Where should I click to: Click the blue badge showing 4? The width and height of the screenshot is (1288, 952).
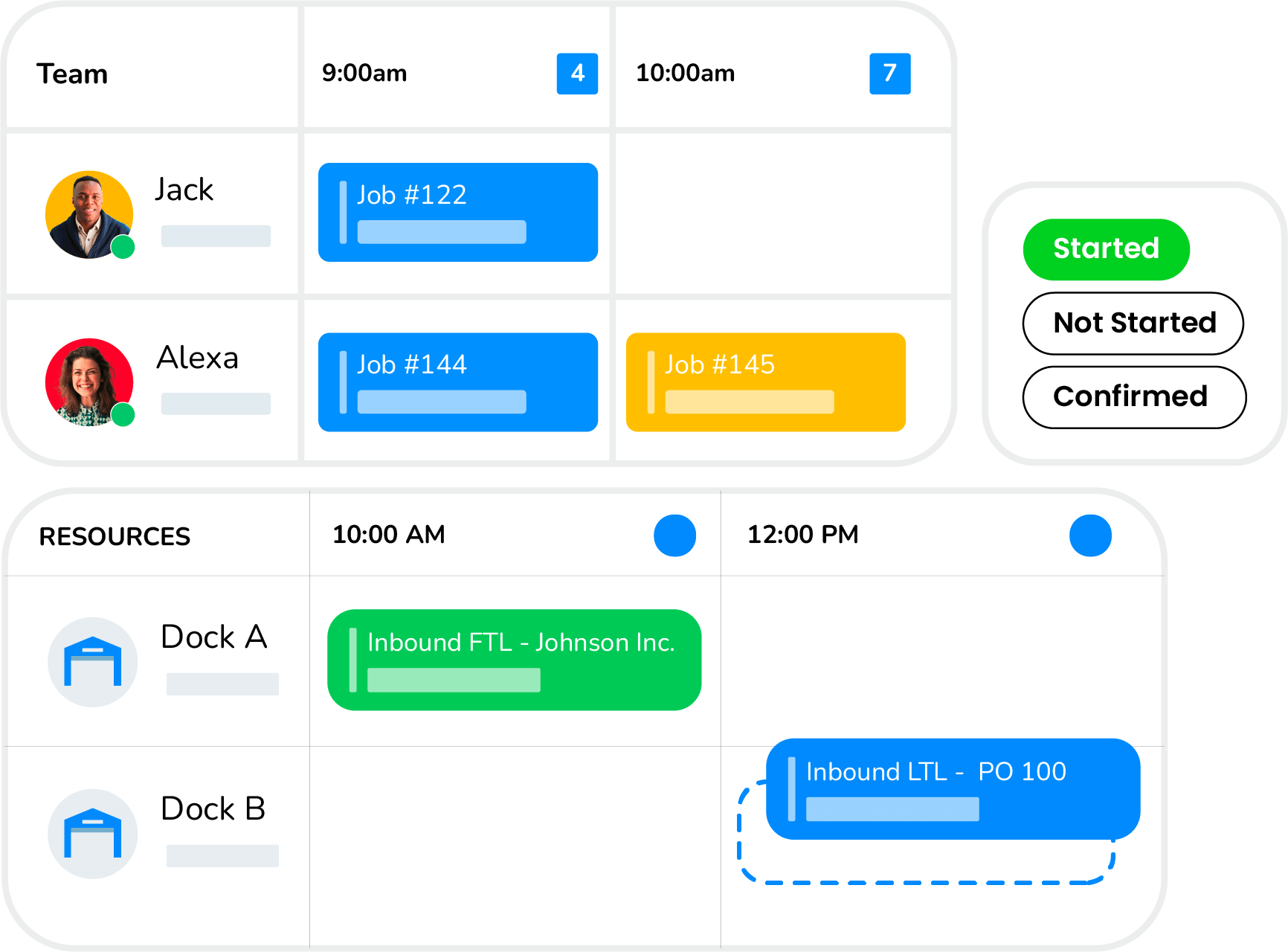(x=577, y=74)
